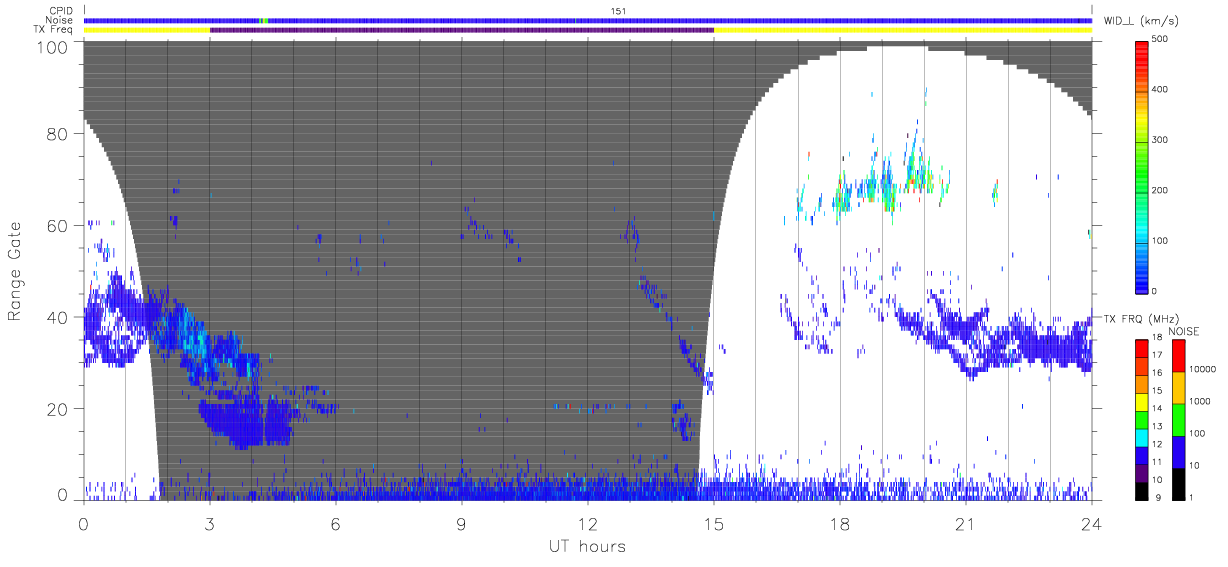Image resolution: width=1228 pixels, height=567 pixels.
Task: Click the 300 tick on width color bar
Action: click(x=1160, y=140)
